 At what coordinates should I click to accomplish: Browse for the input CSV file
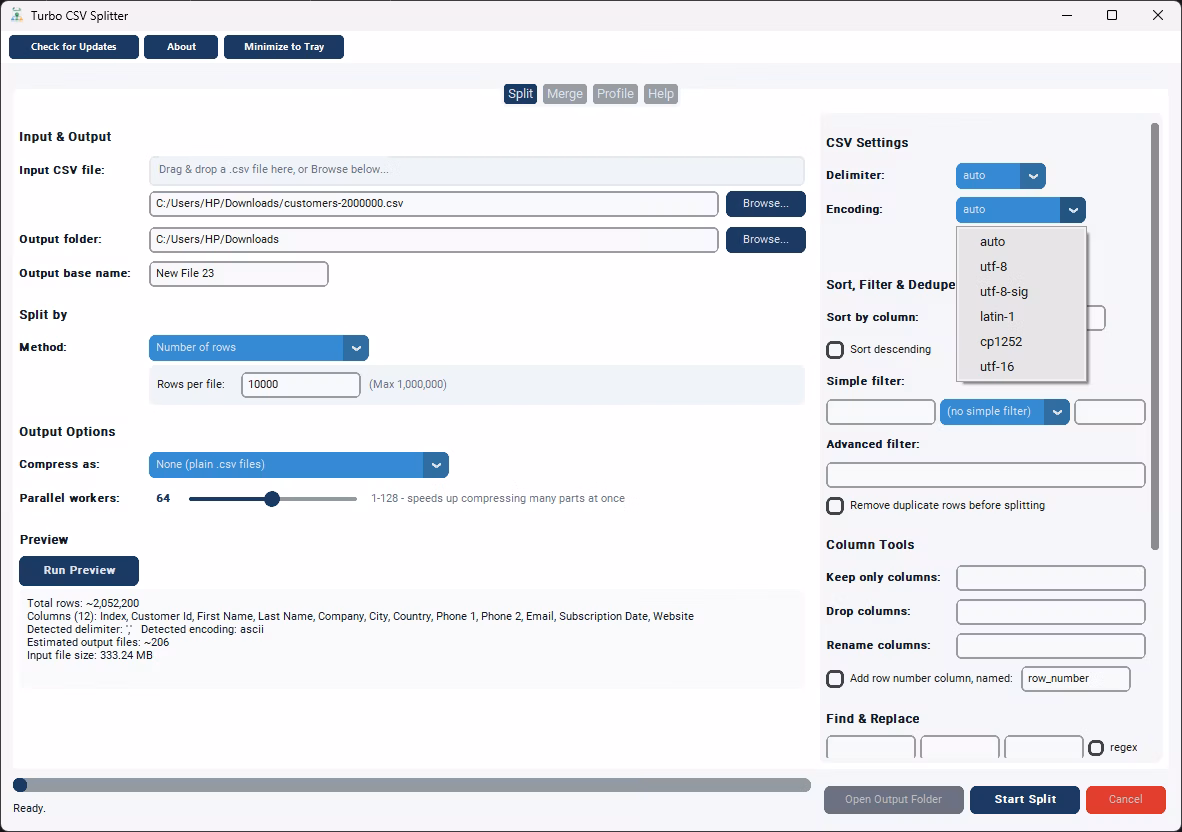pos(766,203)
